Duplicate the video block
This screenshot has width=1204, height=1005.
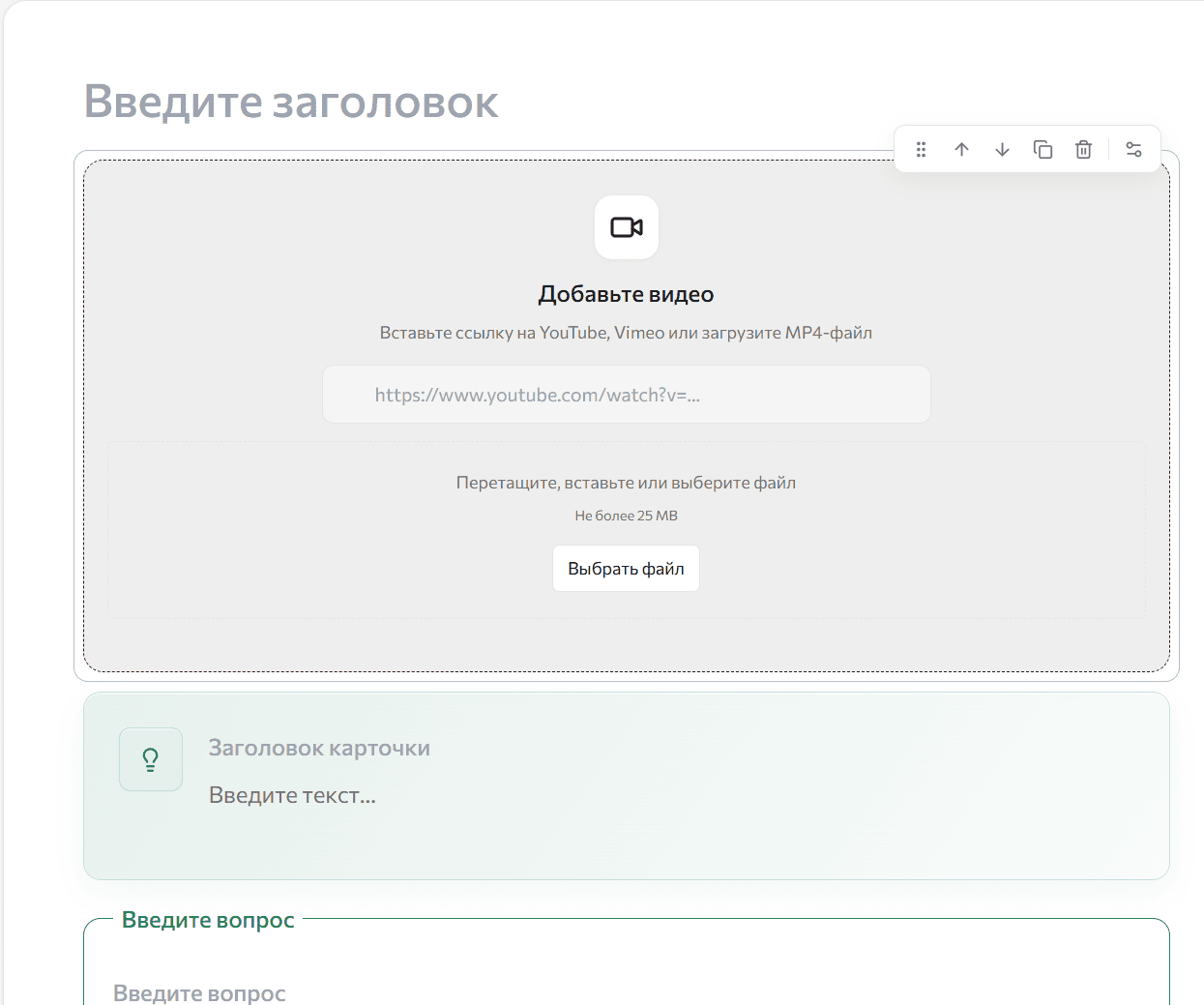[x=1042, y=149]
